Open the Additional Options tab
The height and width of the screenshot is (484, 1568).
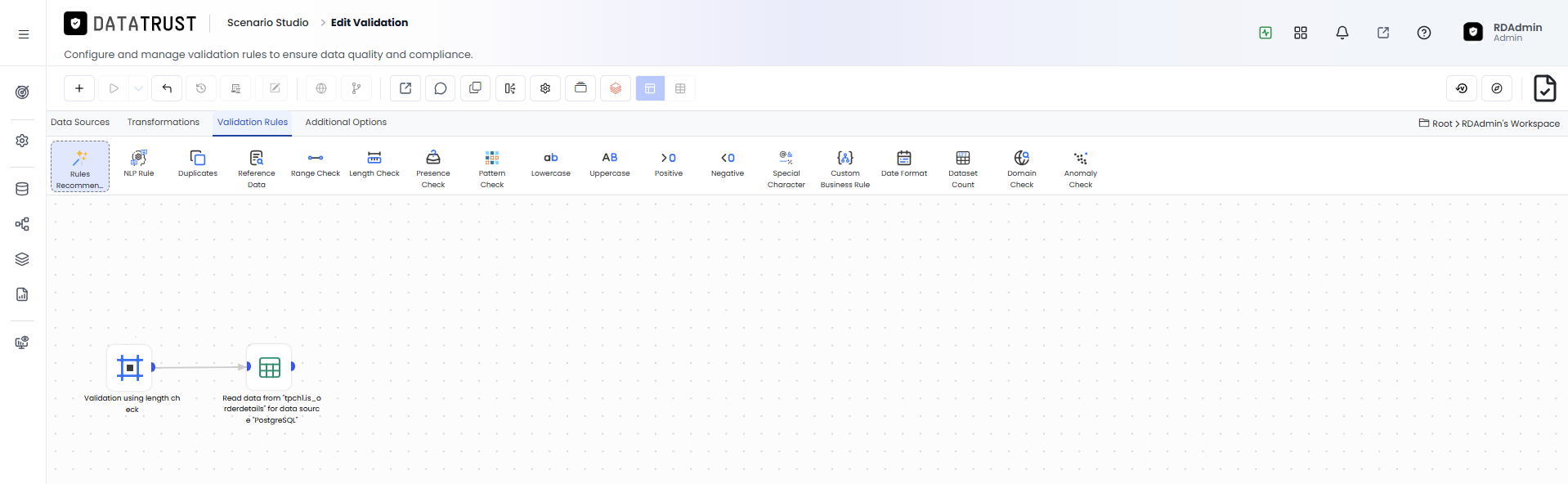point(346,122)
